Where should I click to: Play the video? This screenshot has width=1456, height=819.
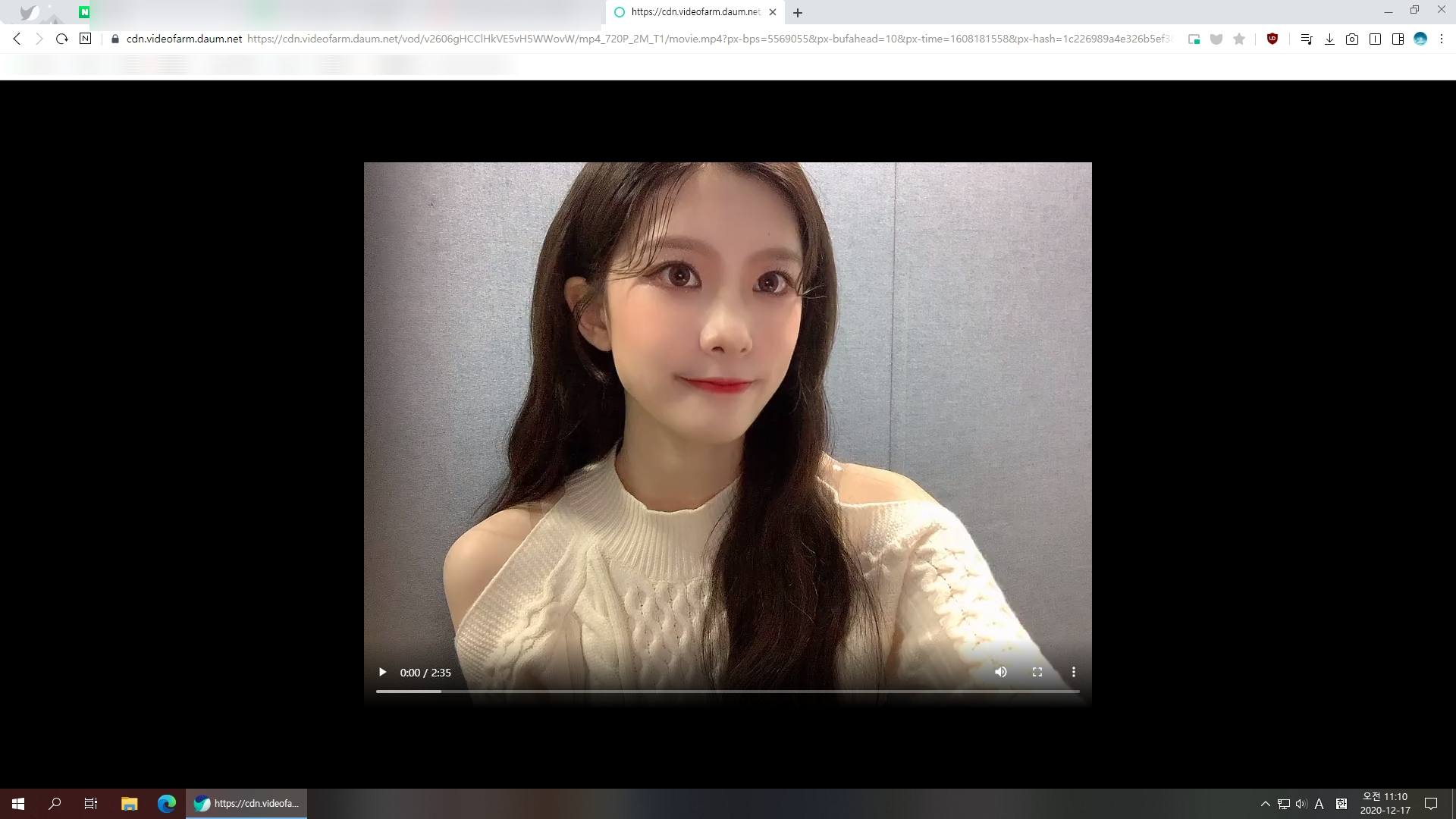(382, 672)
